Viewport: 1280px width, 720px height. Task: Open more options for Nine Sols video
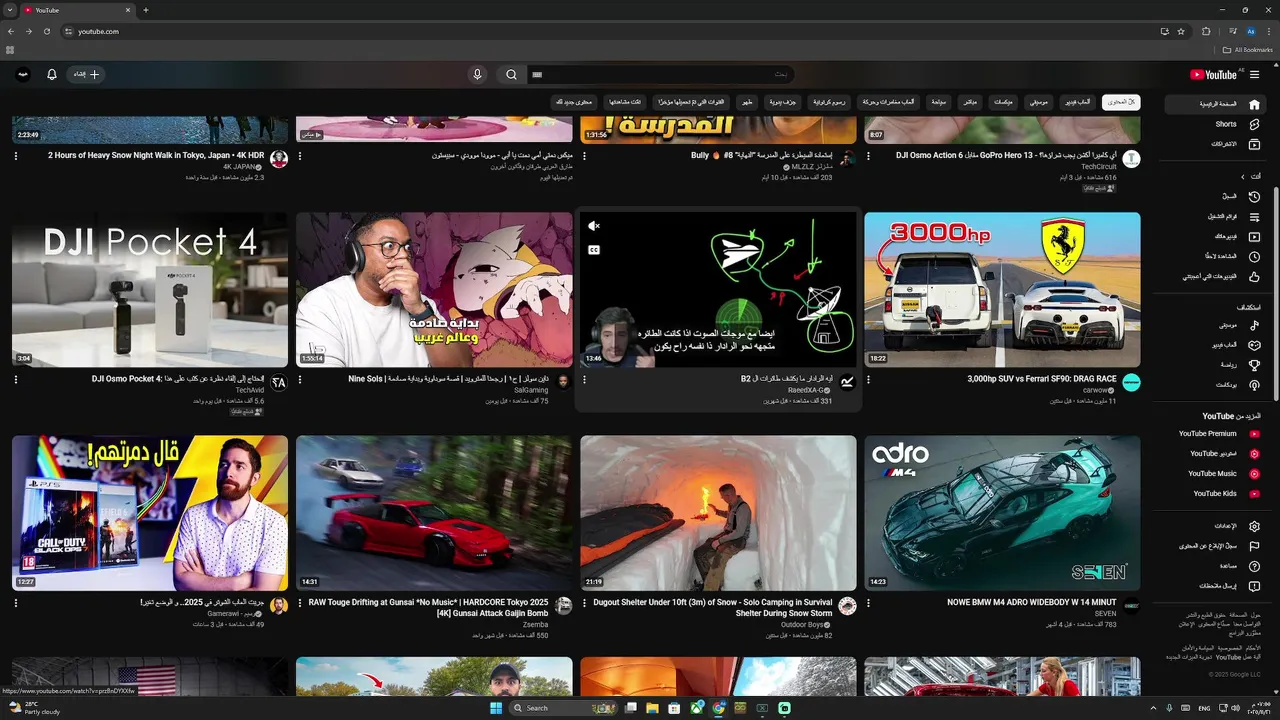300,380
